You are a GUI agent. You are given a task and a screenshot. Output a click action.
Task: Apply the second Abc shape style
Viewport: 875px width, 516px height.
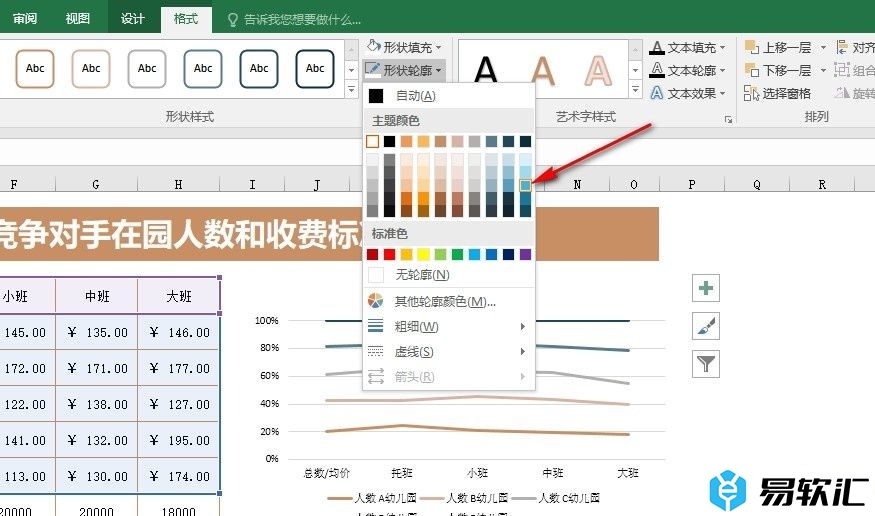click(x=91, y=69)
